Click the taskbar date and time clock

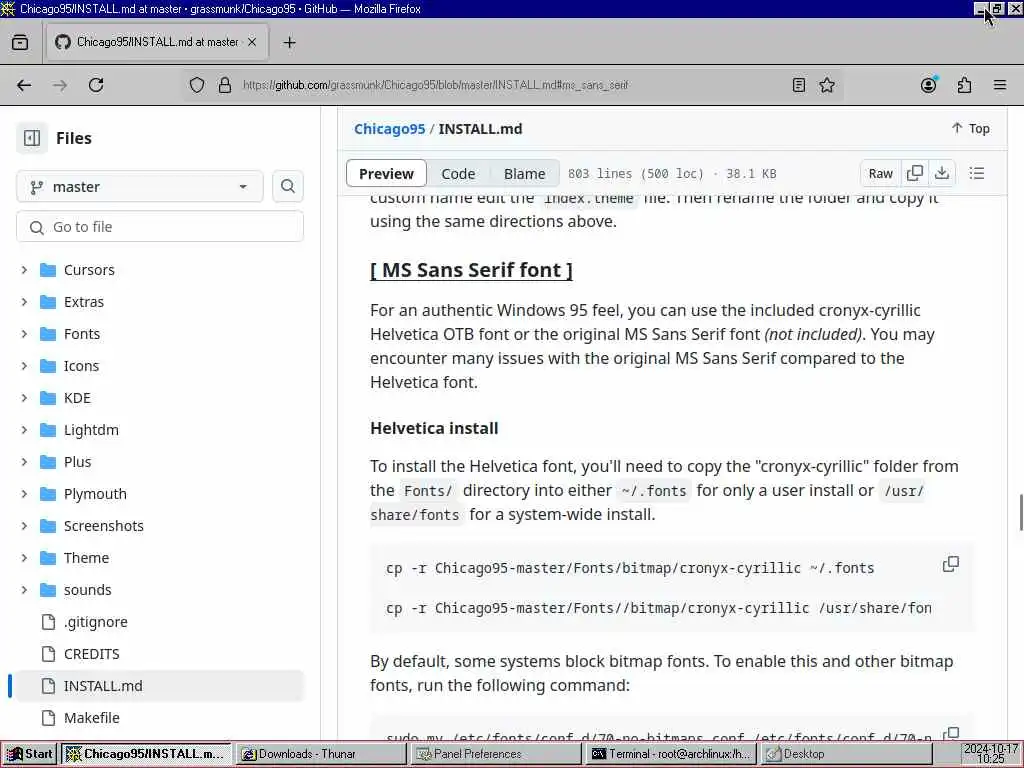(991, 754)
